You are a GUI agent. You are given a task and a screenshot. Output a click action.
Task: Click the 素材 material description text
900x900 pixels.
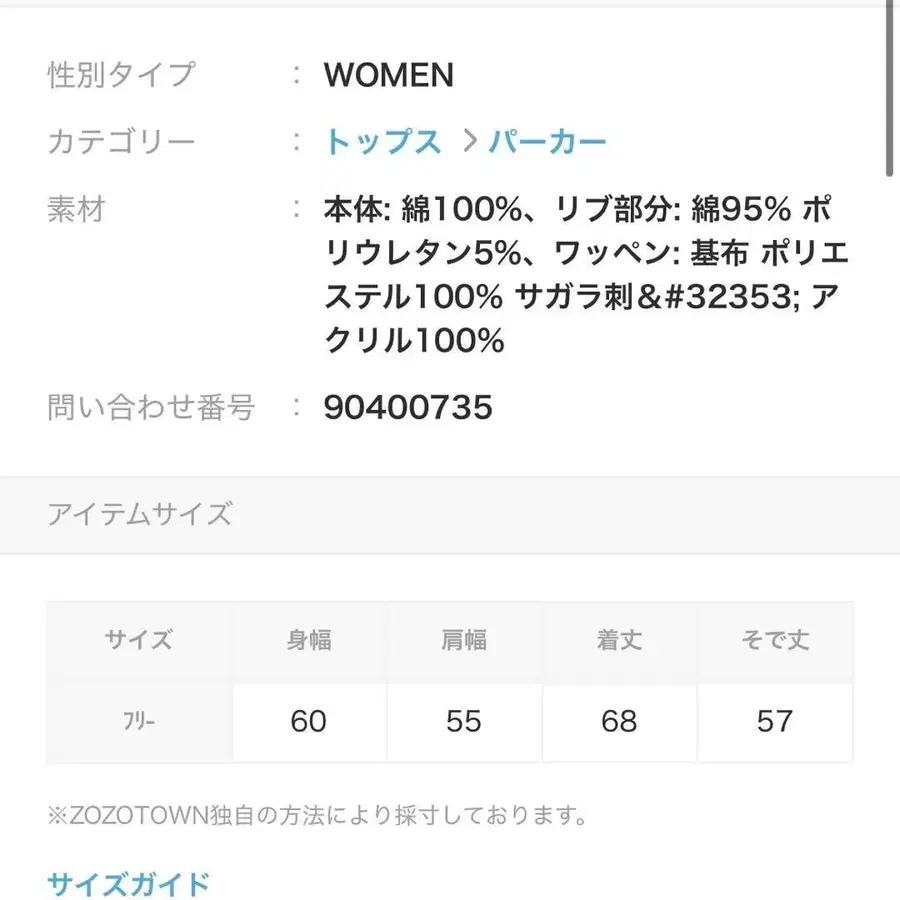(585, 275)
